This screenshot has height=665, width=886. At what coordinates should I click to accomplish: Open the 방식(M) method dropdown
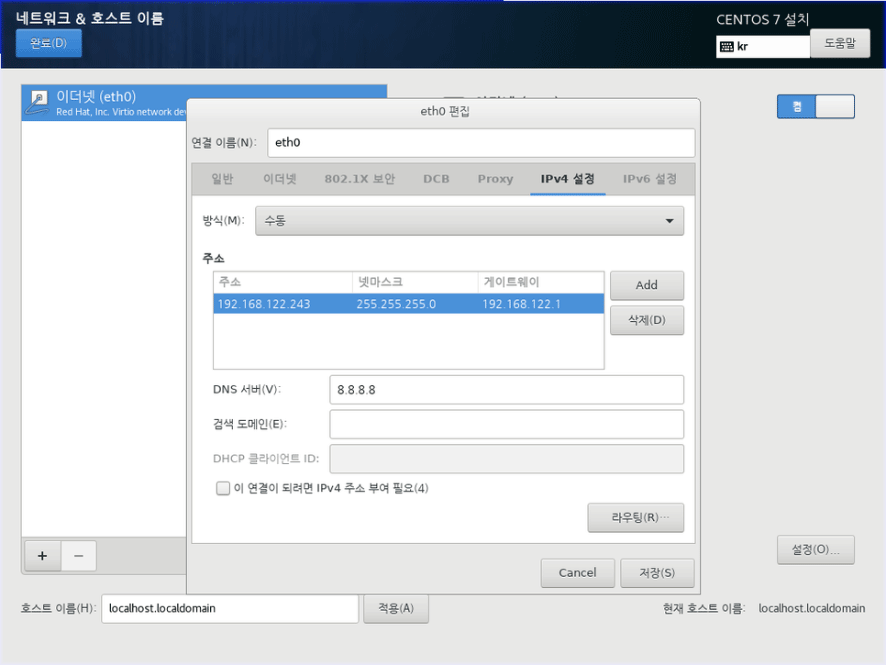point(469,221)
